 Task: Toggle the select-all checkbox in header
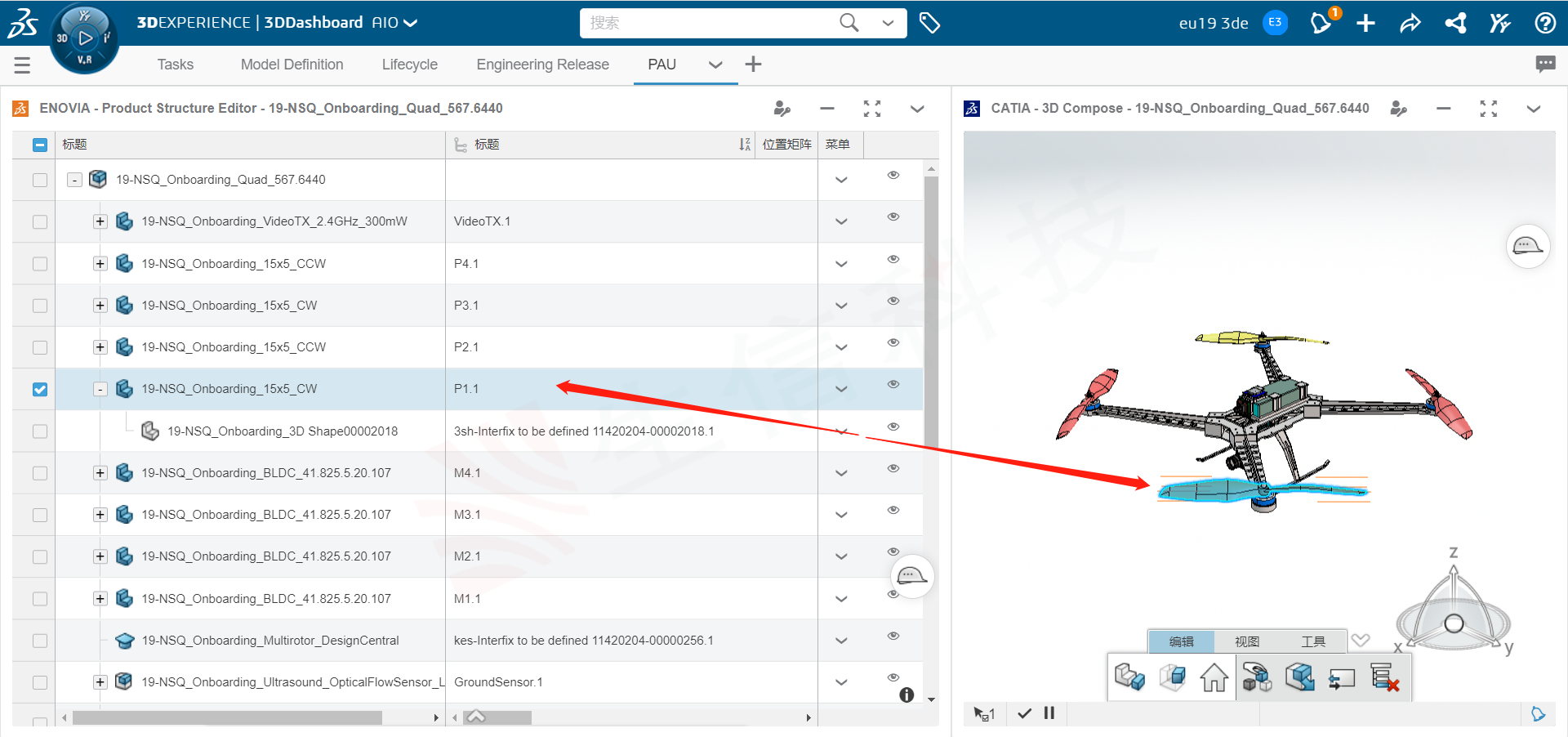click(40, 145)
